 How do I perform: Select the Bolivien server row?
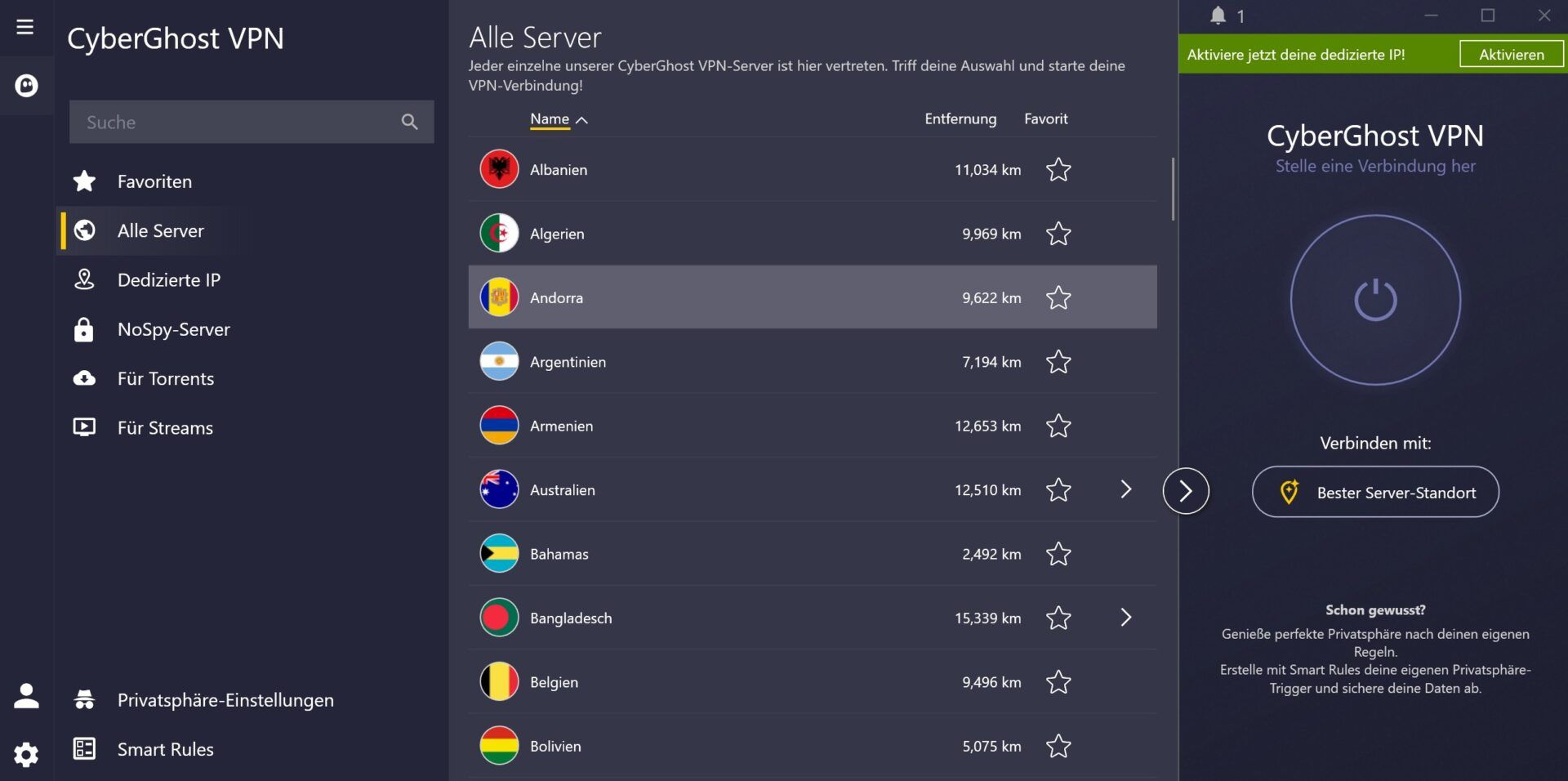813,746
